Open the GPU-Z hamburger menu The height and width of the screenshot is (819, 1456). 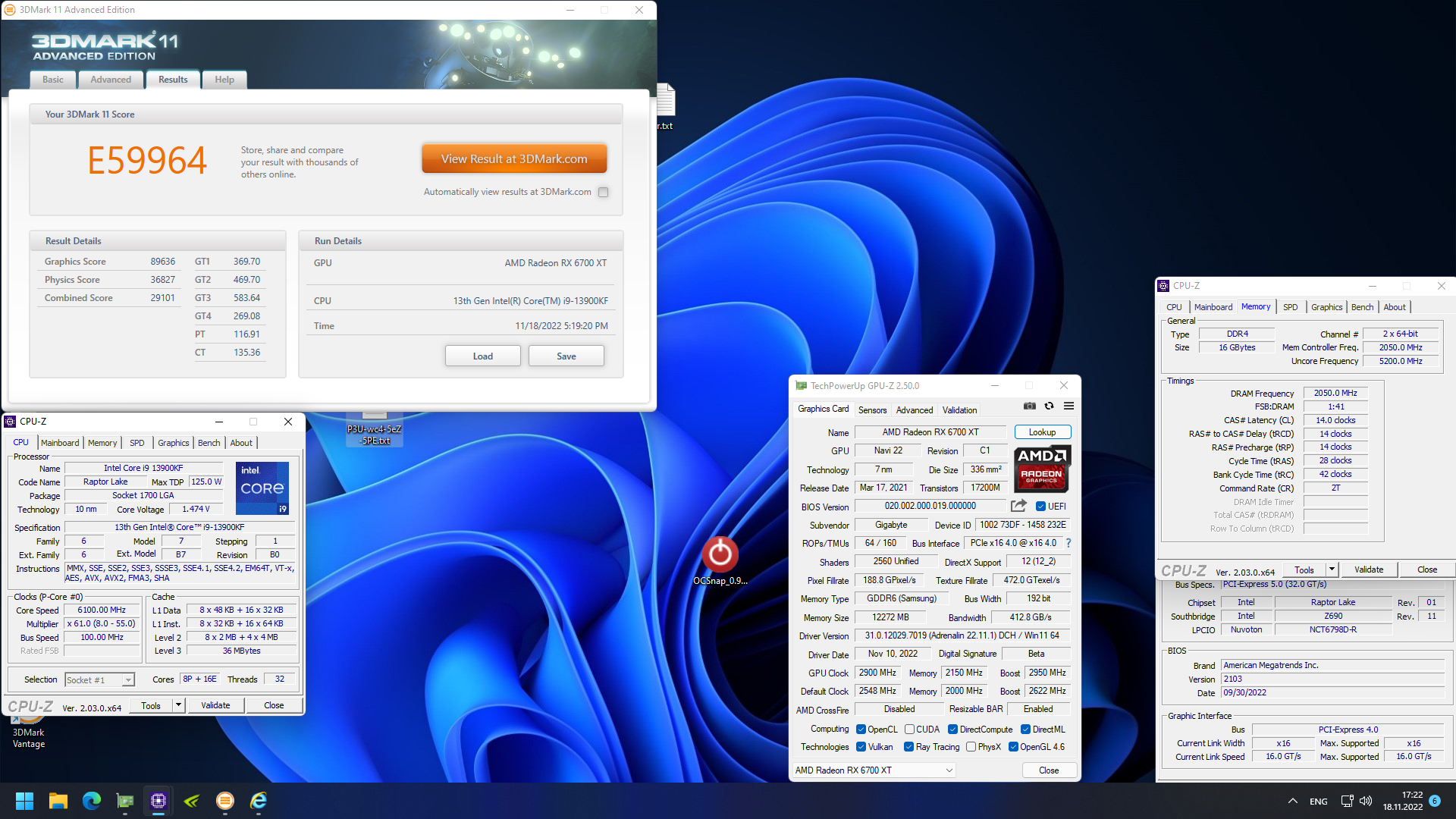coord(1068,406)
